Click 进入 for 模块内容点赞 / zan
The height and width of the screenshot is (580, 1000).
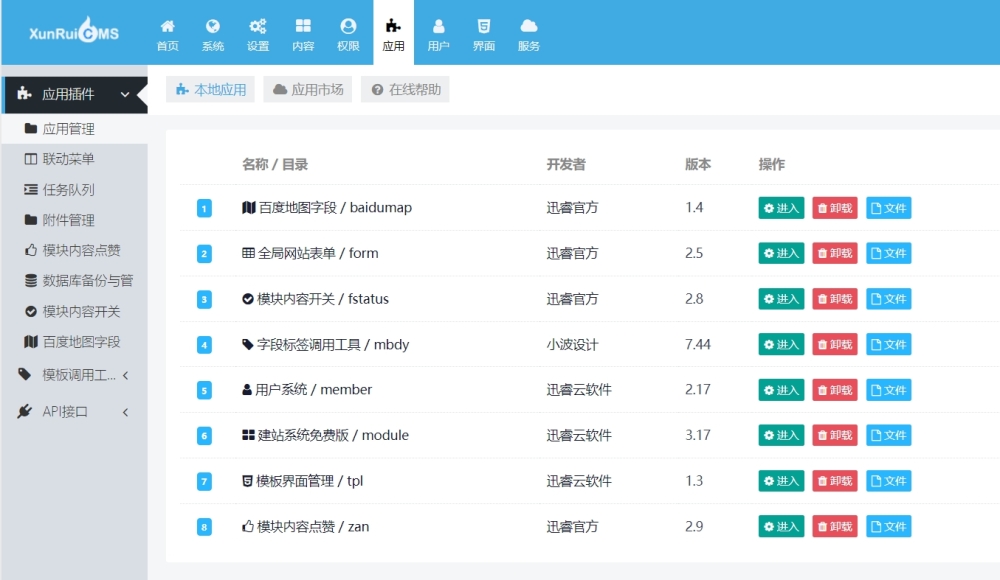pyautogui.click(x=781, y=526)
